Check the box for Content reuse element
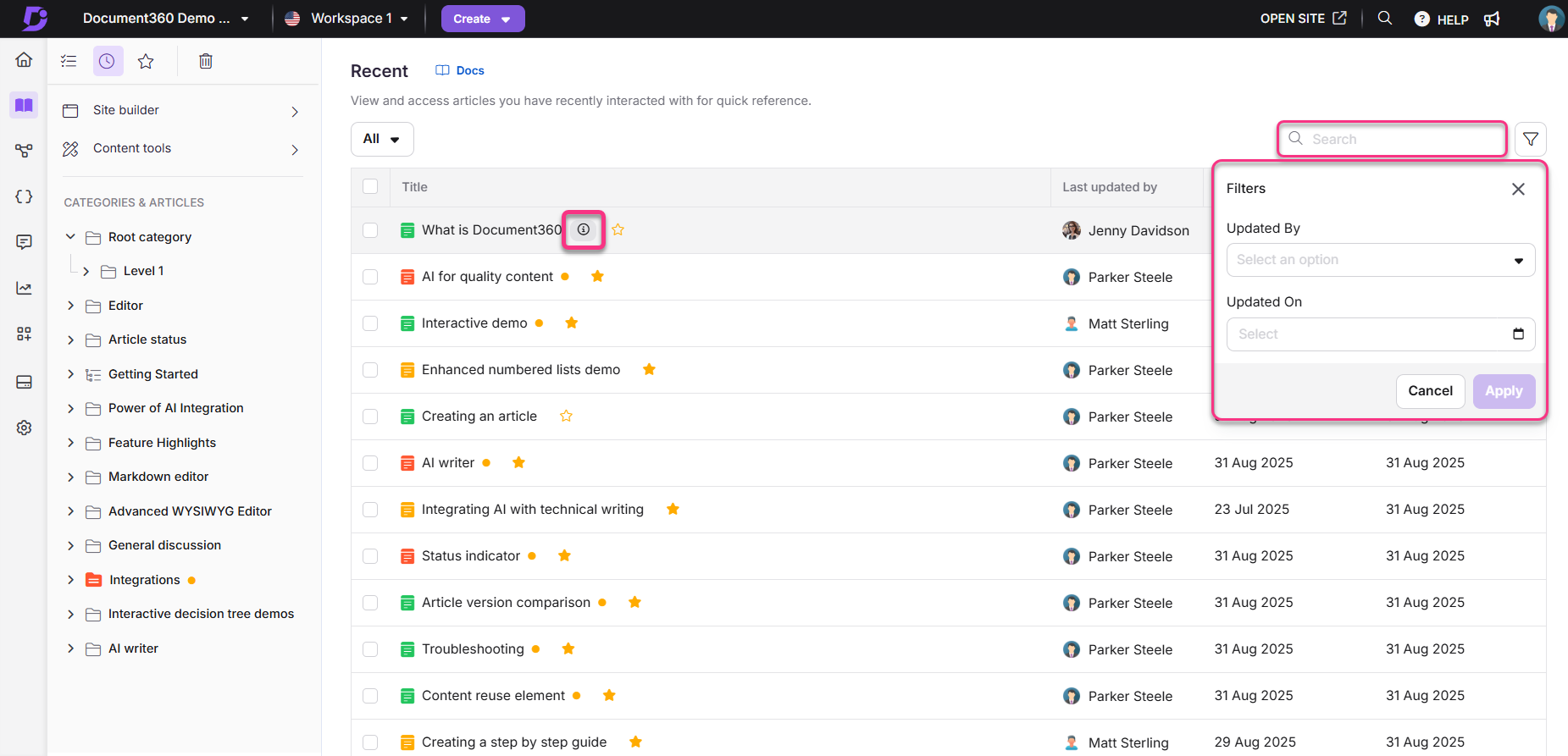The width and height of the screenshot is (1568, 756). coord(370,695)
